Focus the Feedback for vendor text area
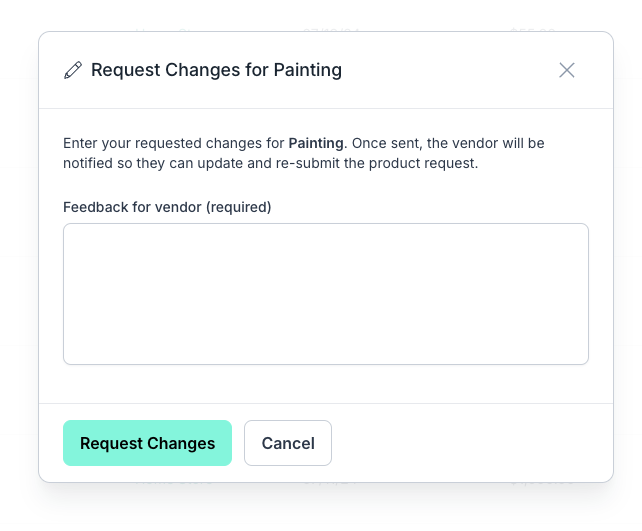This screenshot has height=531, width=642. 325,294
